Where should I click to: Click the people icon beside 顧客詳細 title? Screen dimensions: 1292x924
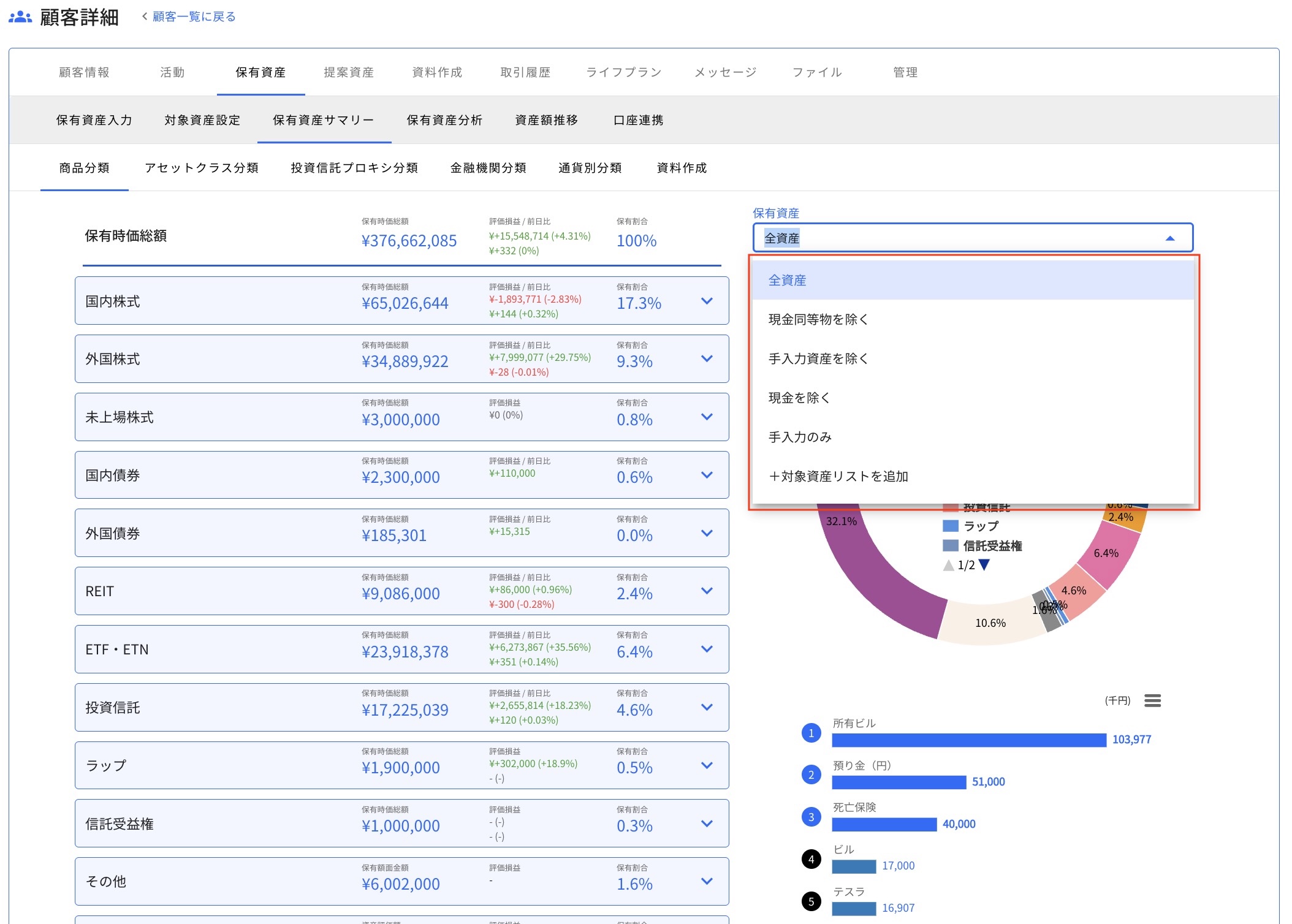coord(20,17)
